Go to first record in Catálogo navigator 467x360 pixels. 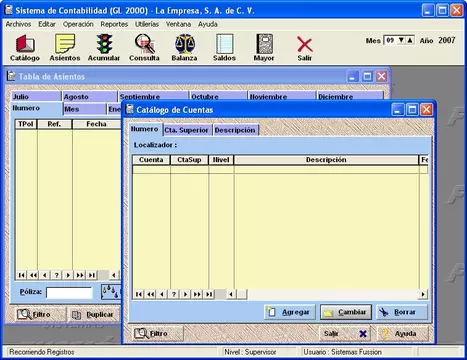point(139,294)
